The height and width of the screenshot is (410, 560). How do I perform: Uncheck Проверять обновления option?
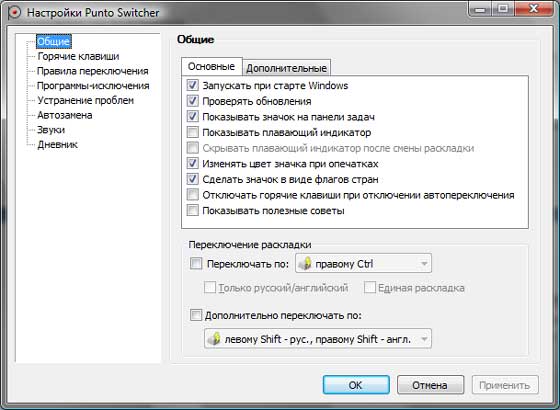click(x=192, y=101)
